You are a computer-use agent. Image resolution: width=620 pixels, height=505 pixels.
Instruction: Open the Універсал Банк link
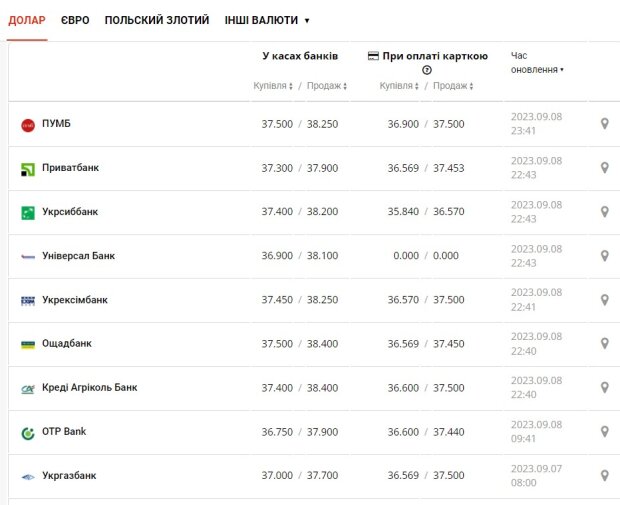[78, 256]
